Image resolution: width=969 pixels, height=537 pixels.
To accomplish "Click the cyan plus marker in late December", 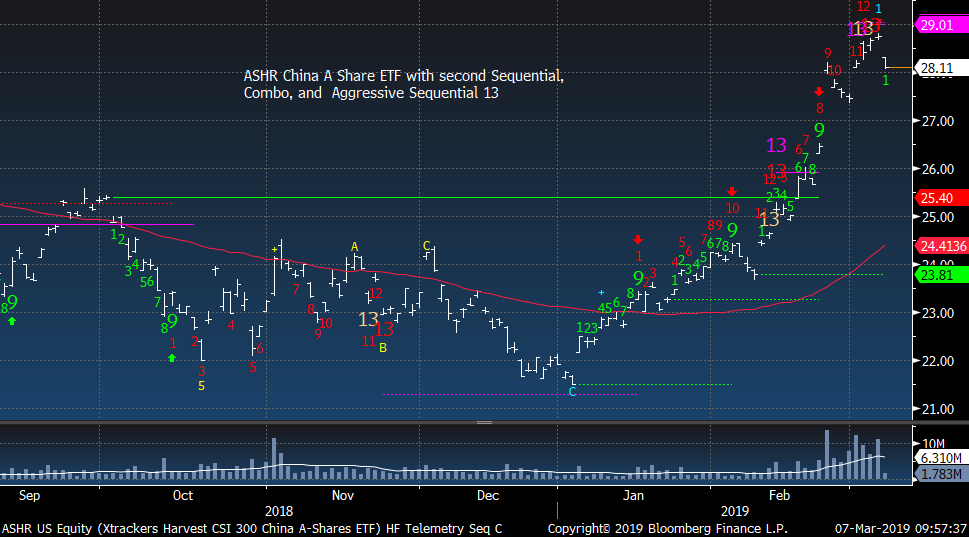I will click(601, 292).
